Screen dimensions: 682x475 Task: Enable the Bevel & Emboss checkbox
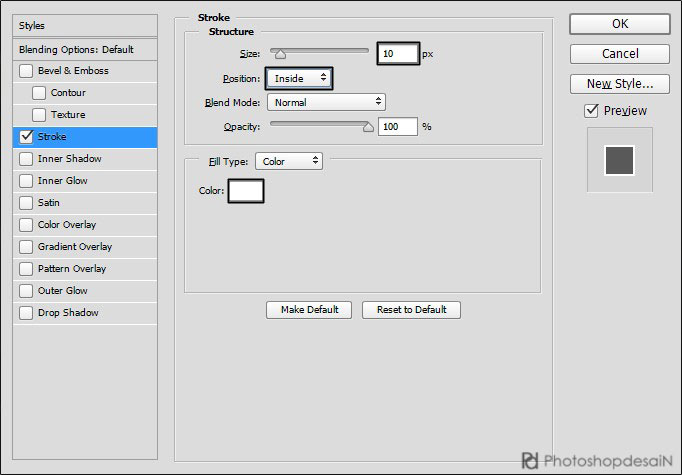pos(26,71)
